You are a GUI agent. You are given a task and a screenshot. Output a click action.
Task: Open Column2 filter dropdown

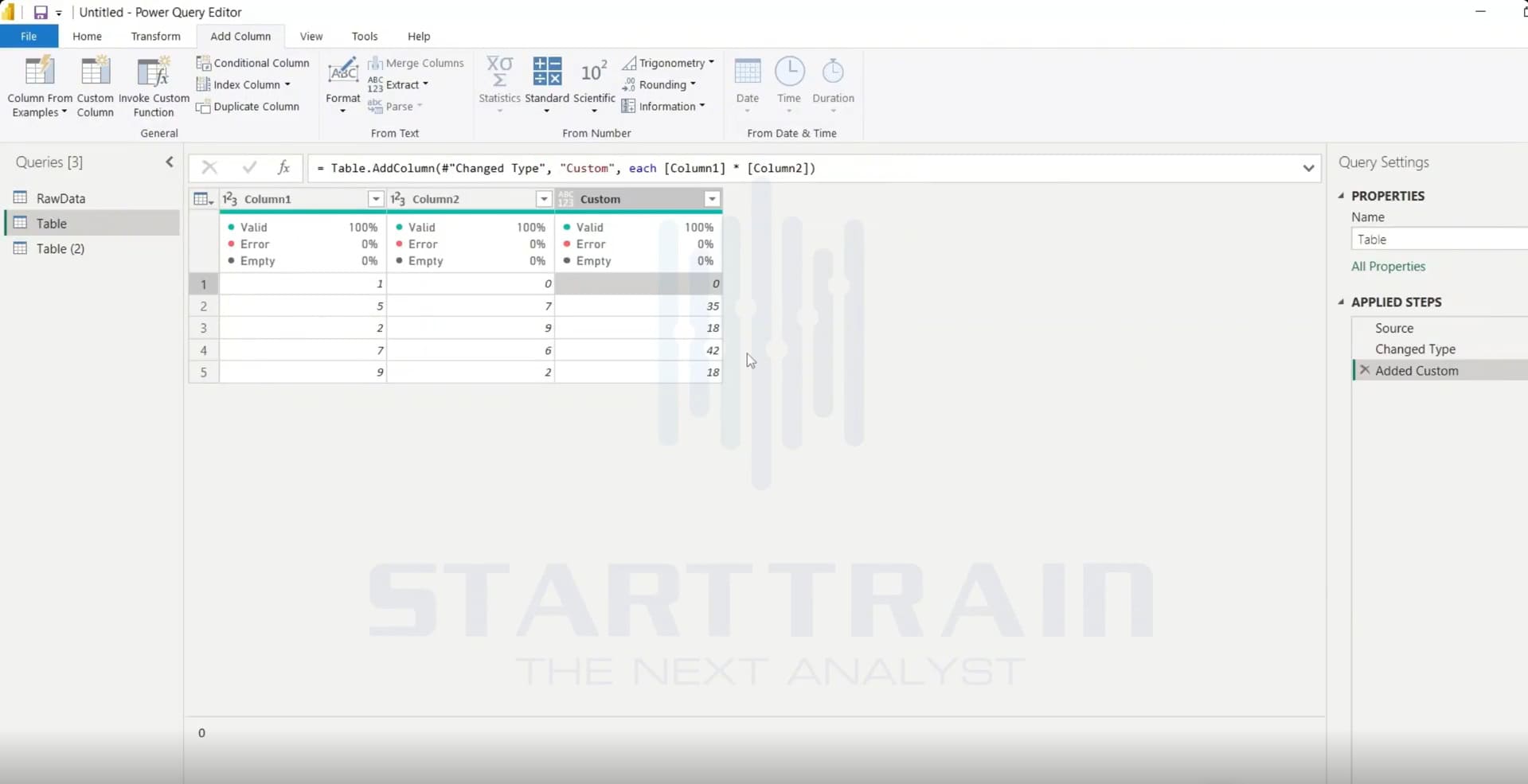pos(543,199)
